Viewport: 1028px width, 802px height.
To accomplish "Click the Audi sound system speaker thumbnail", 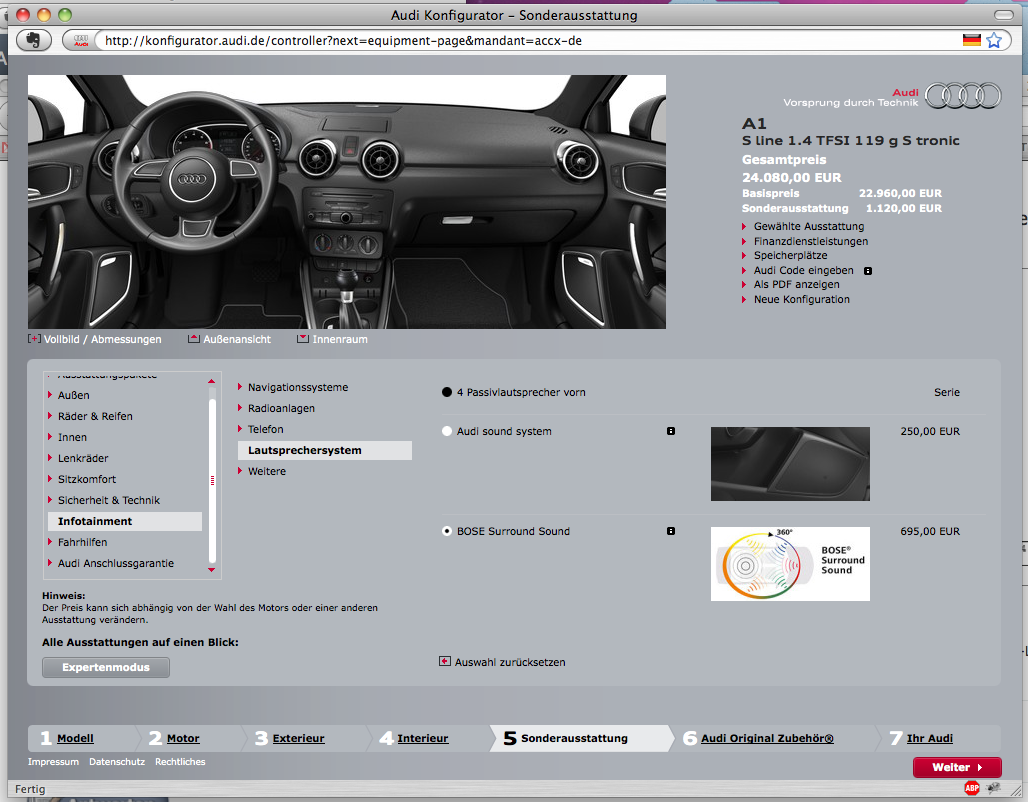I will point(790,464).
